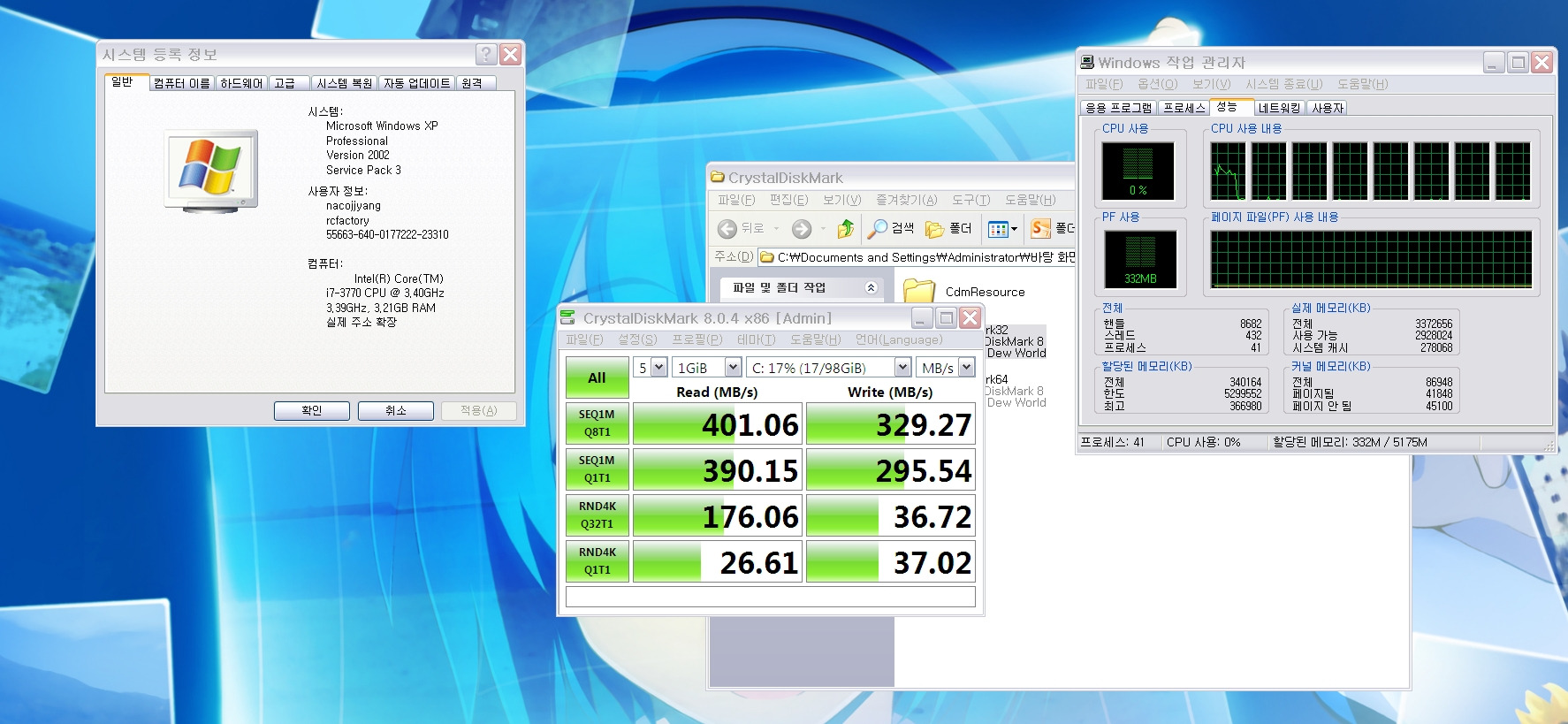Click the green All benchmark button
The width and height of the screenshot is (1568, 724).
tap(597, 377)
